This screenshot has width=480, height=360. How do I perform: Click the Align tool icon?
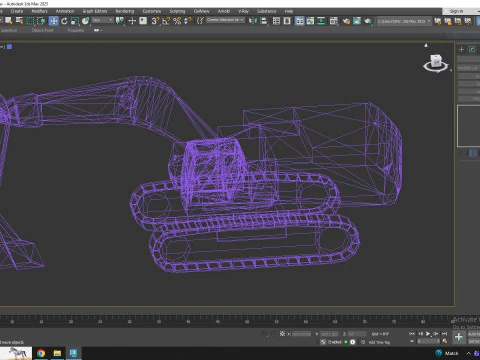tap(264, 21)
